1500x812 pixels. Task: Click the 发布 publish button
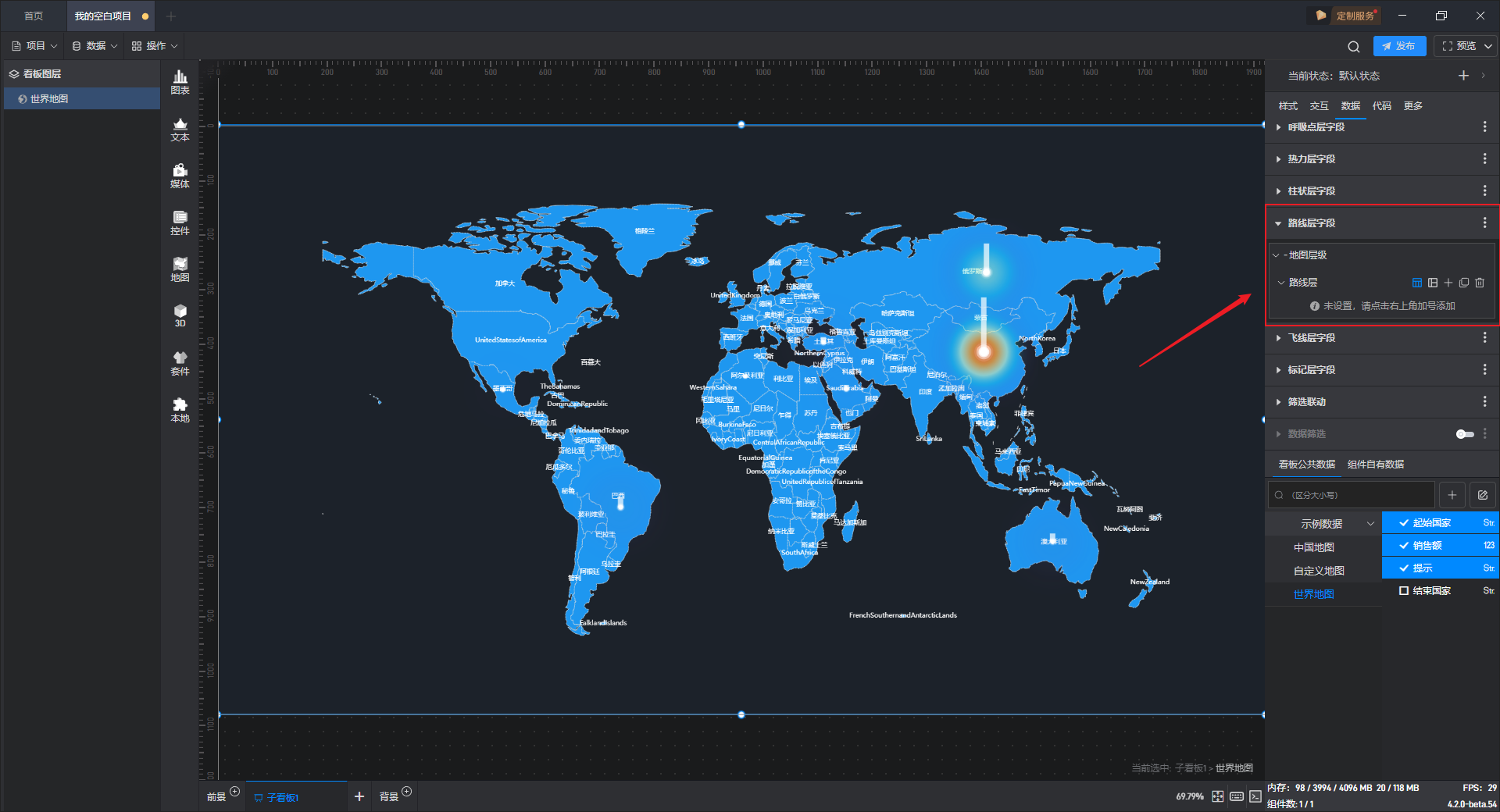tap(1399, 46)
